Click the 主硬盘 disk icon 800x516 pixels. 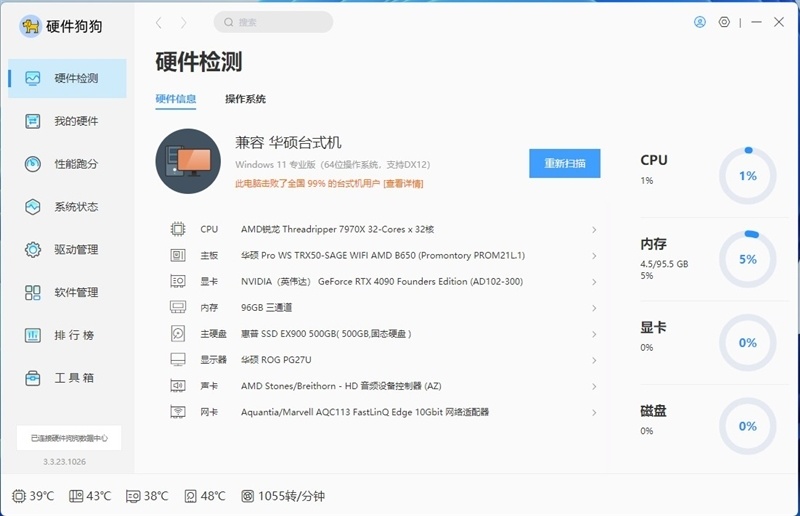click(178, 333)
